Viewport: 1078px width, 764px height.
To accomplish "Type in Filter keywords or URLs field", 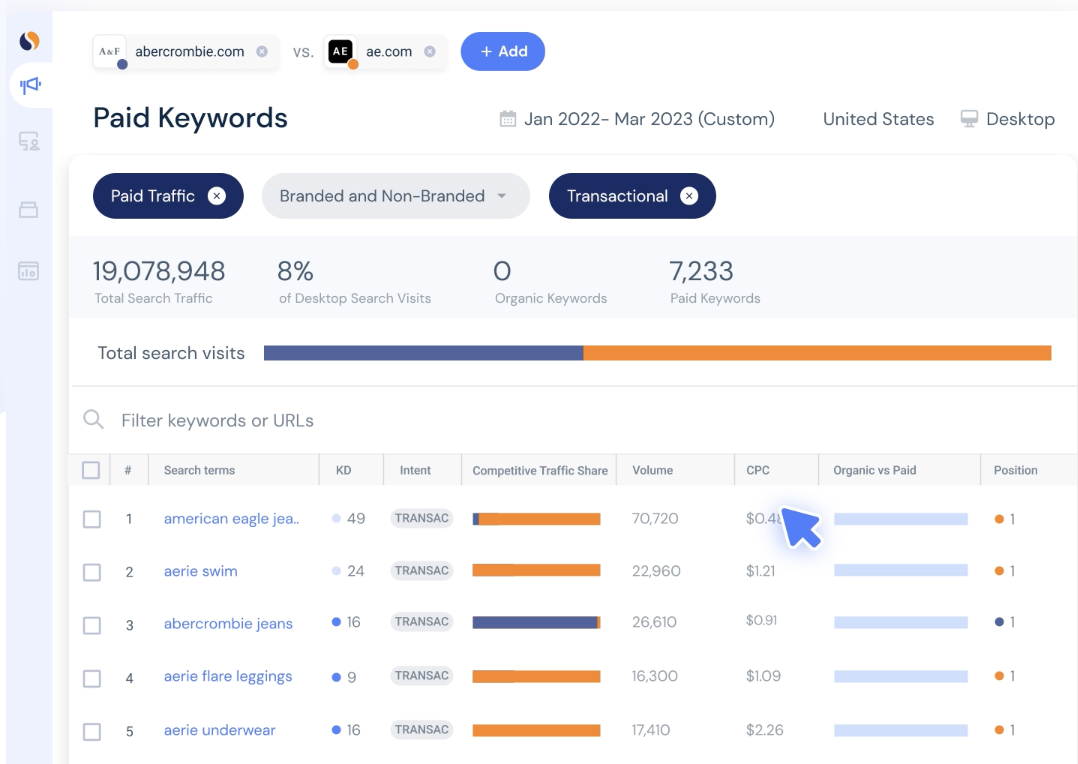I will pos(400,421).
